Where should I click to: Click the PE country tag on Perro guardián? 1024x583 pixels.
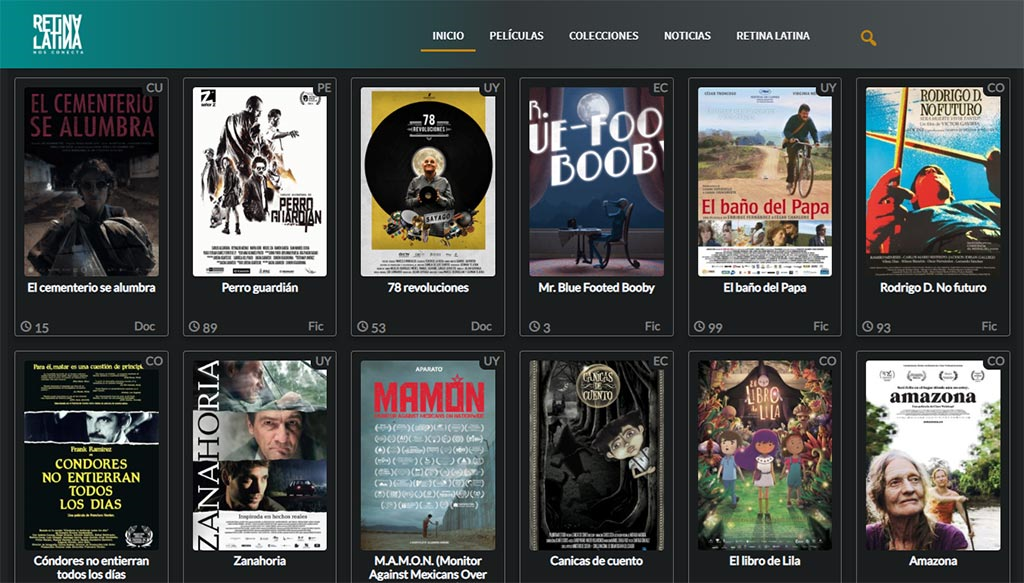pos(324,87)
